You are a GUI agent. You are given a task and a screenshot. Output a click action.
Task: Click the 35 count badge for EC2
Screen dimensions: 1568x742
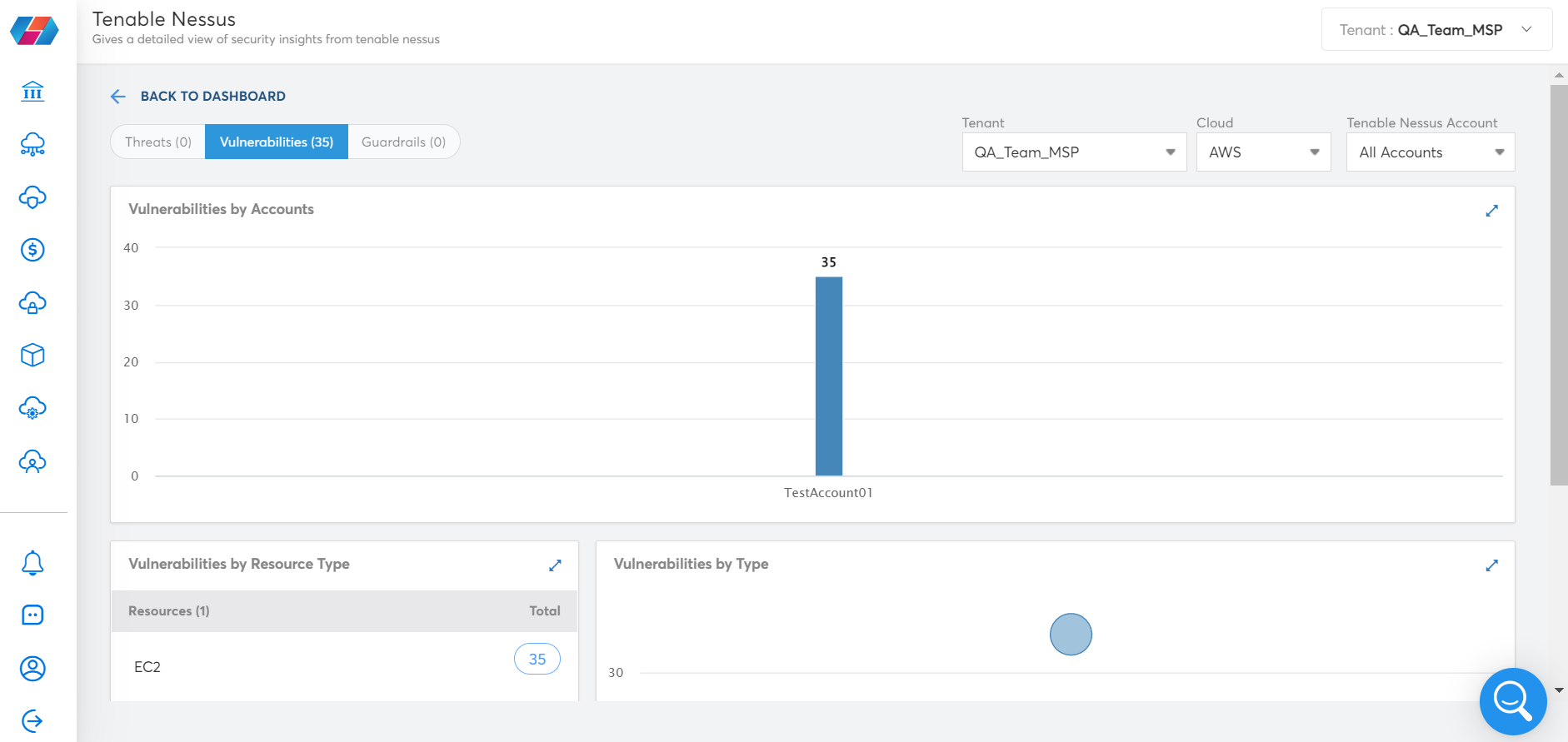click(x=537, y=659)
